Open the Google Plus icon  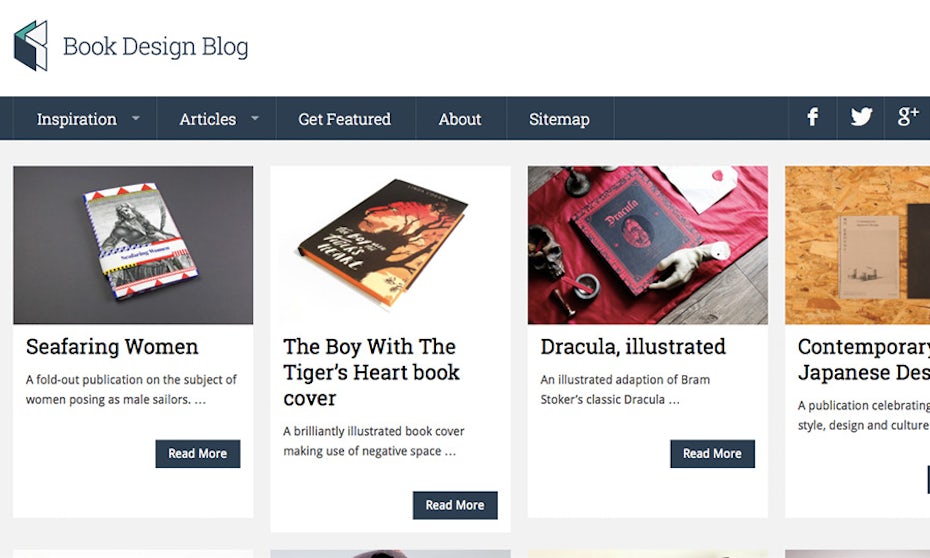click(x=908, y=117)
